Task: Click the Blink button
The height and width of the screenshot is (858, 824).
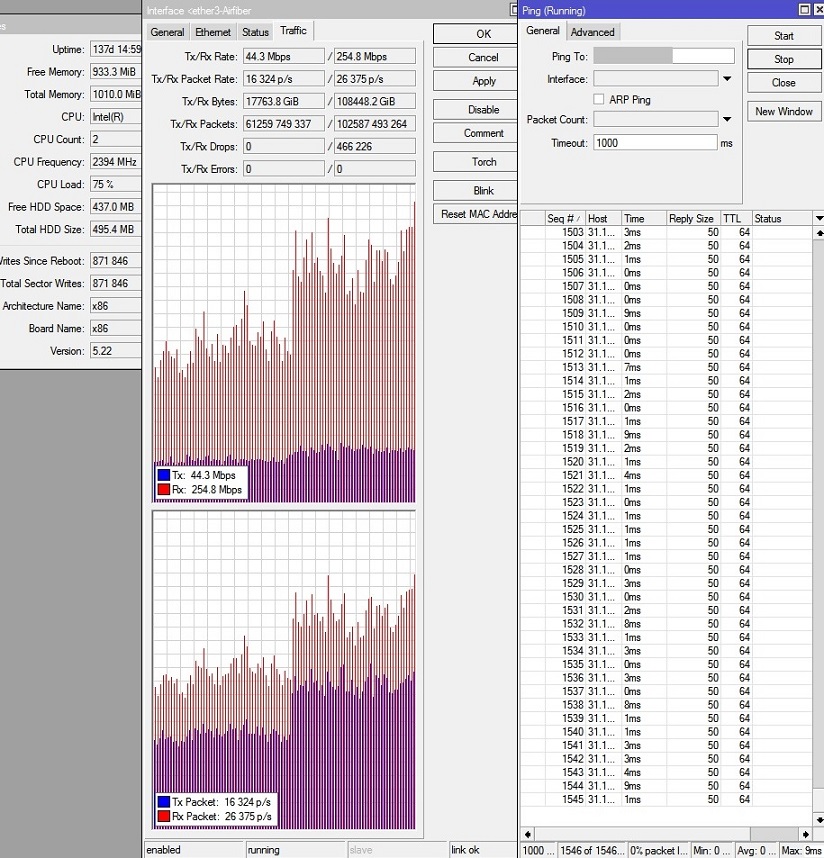Action: pyautogui.click(x=475, y=191)
